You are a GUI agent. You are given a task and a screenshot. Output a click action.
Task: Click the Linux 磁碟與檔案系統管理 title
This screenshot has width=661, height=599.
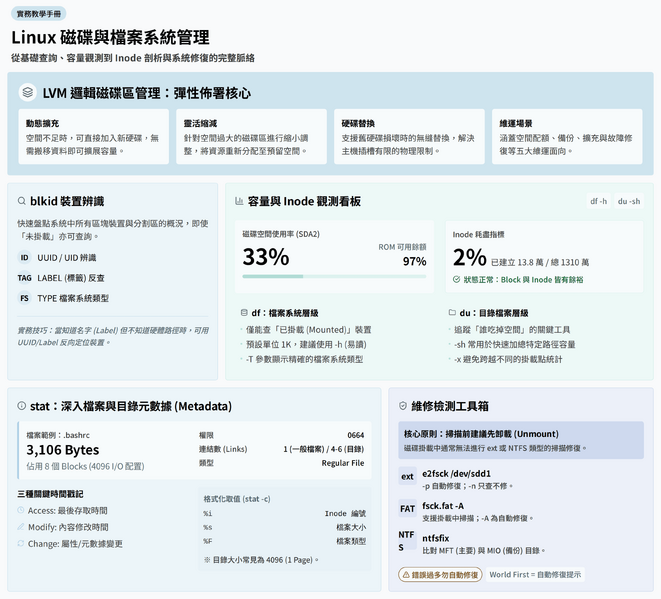[110, 37]
